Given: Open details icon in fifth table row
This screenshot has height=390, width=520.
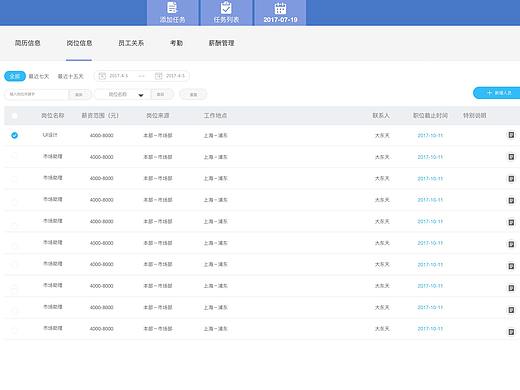Looking at the screenshot, I should click(511, 222).
